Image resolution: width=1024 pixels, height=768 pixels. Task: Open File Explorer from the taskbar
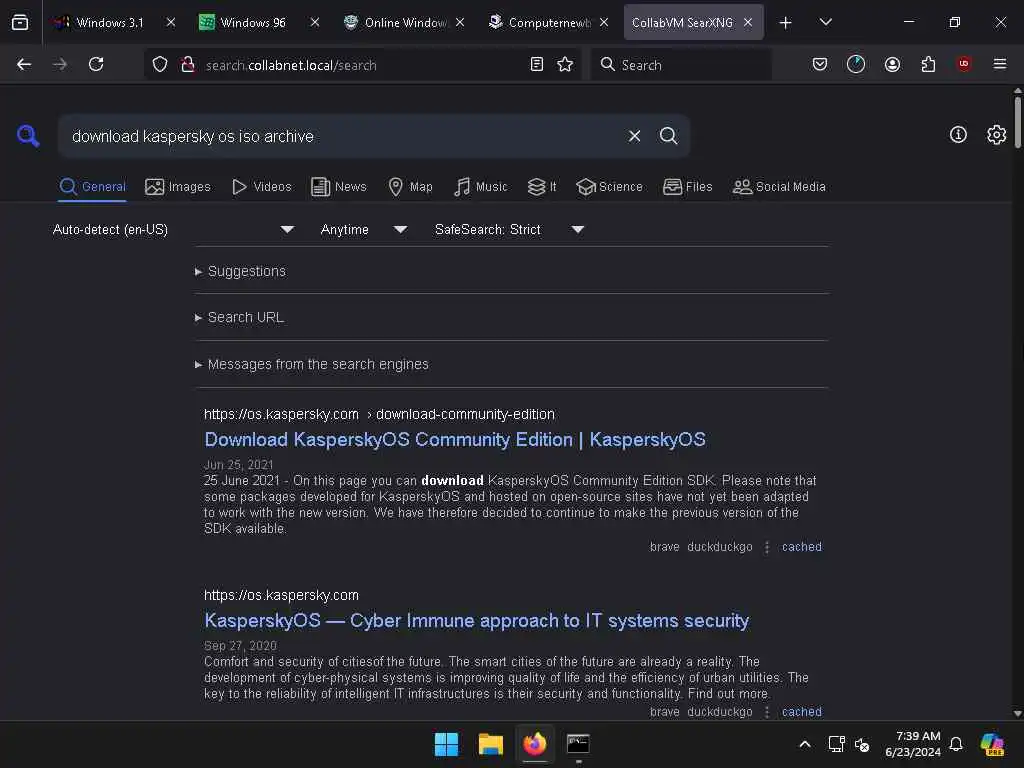point(490,744)
